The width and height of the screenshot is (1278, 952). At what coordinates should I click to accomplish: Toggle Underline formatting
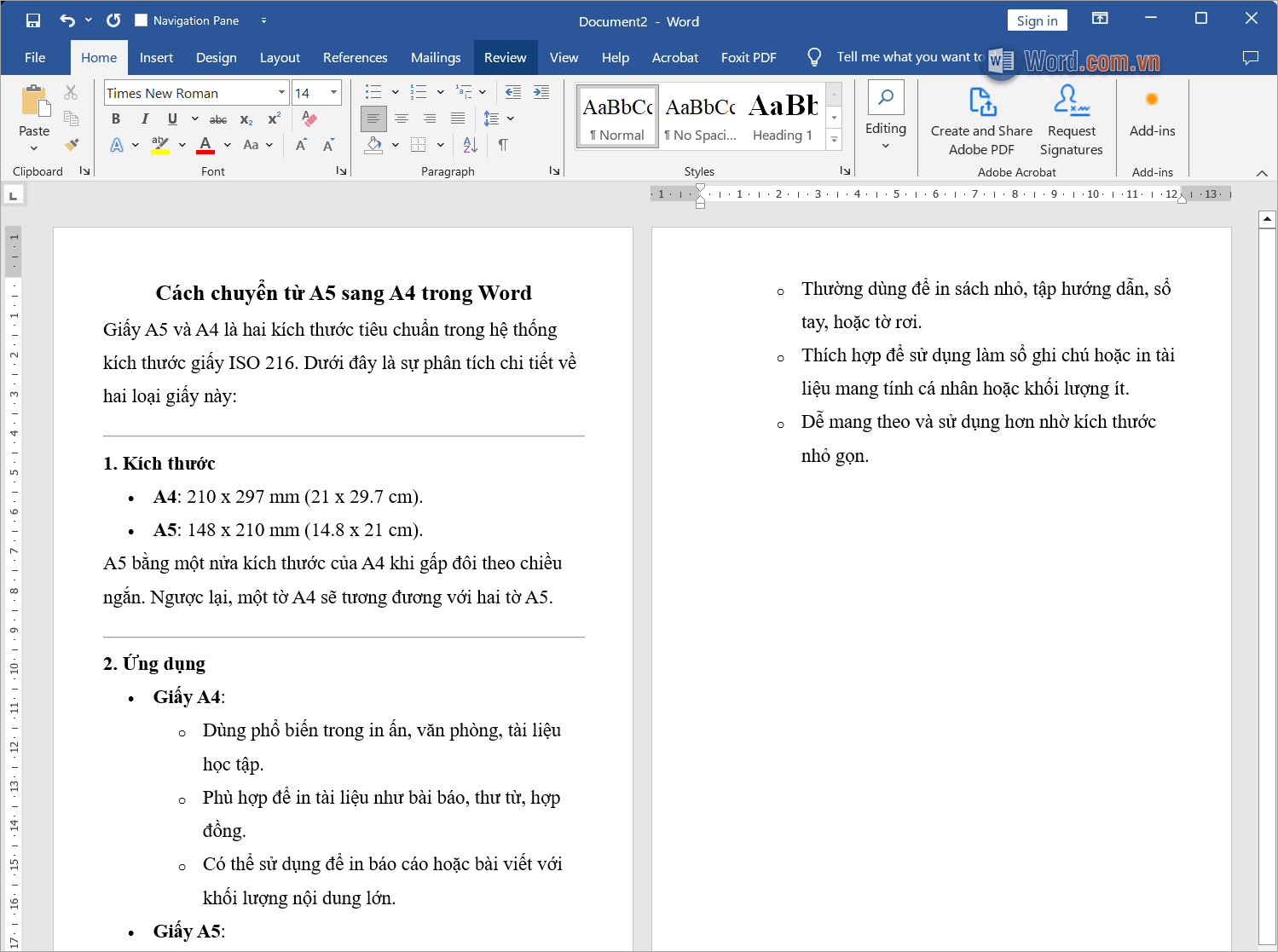(x=172, y=118)
